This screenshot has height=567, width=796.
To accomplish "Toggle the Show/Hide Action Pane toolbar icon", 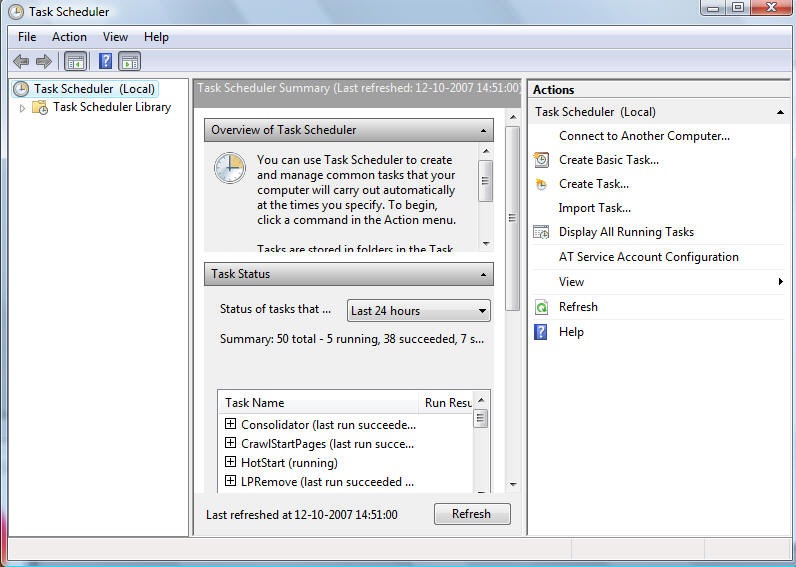I will point(129,61).
